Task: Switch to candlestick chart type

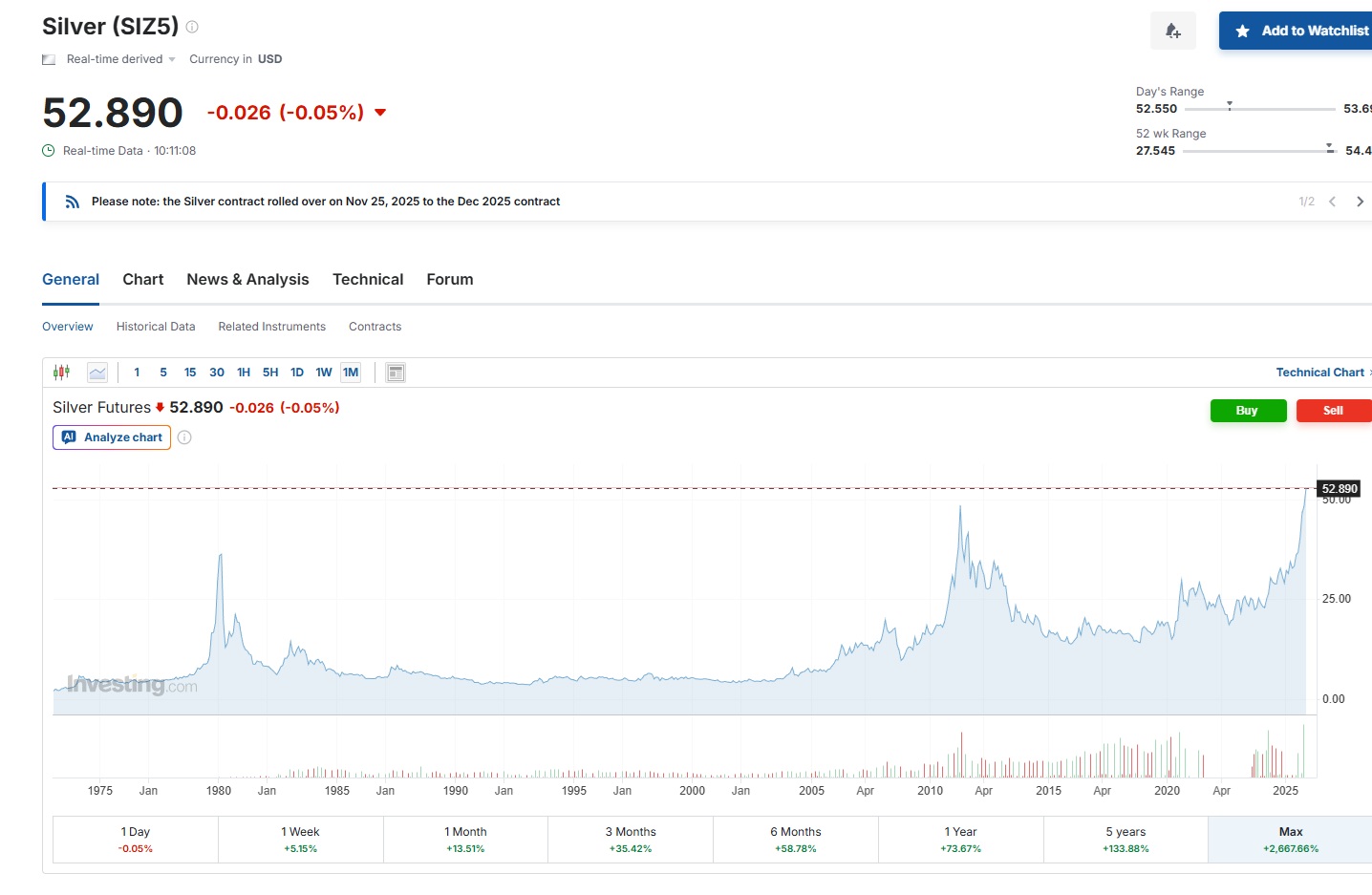Action: point(62,373)
